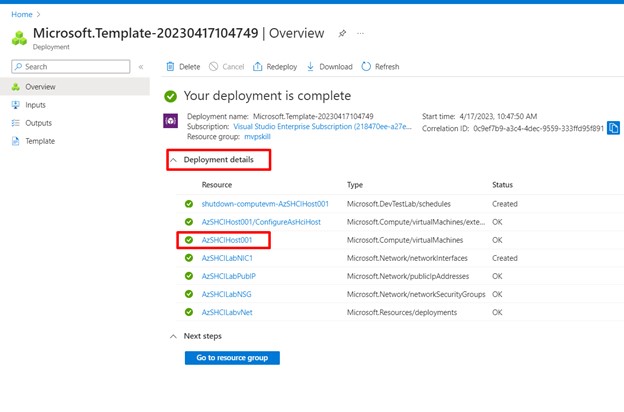Click the Microsoft.Network/networkSecurityGroups type cell
Image resolution: width=624 pixels, height=412 pixels.
(x=416, y=295)
